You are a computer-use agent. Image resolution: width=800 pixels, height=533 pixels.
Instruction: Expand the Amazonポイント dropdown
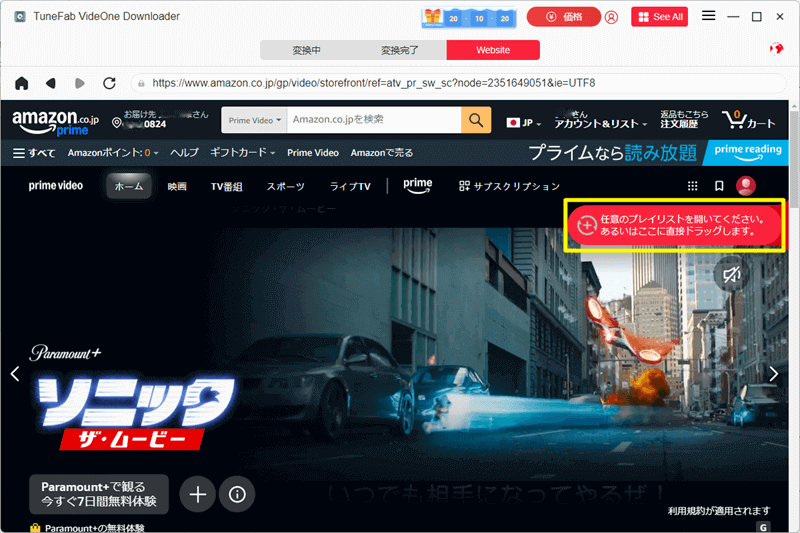113,153
